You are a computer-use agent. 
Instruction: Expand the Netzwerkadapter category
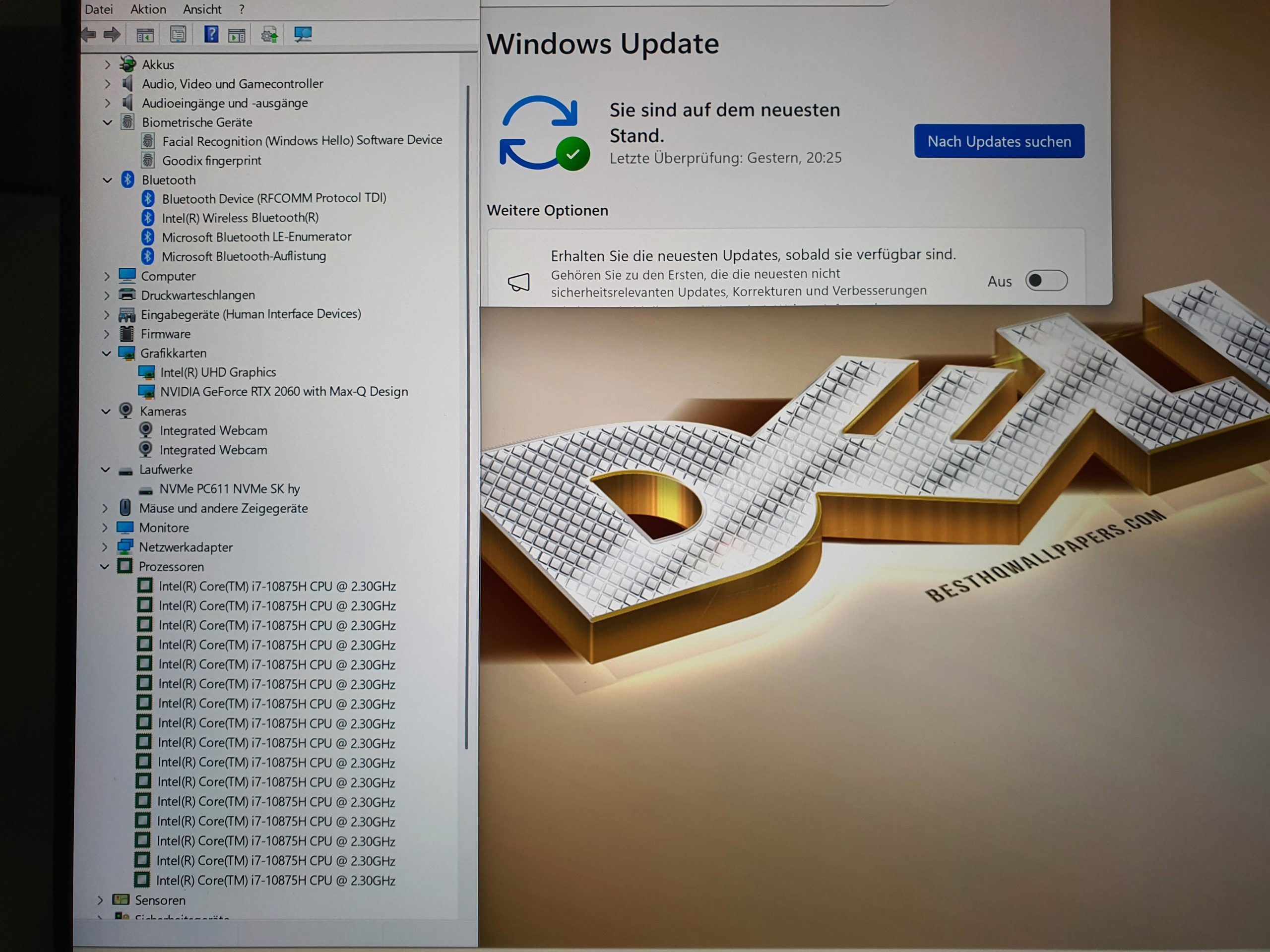pyautogui.click(x=105, y=547)
